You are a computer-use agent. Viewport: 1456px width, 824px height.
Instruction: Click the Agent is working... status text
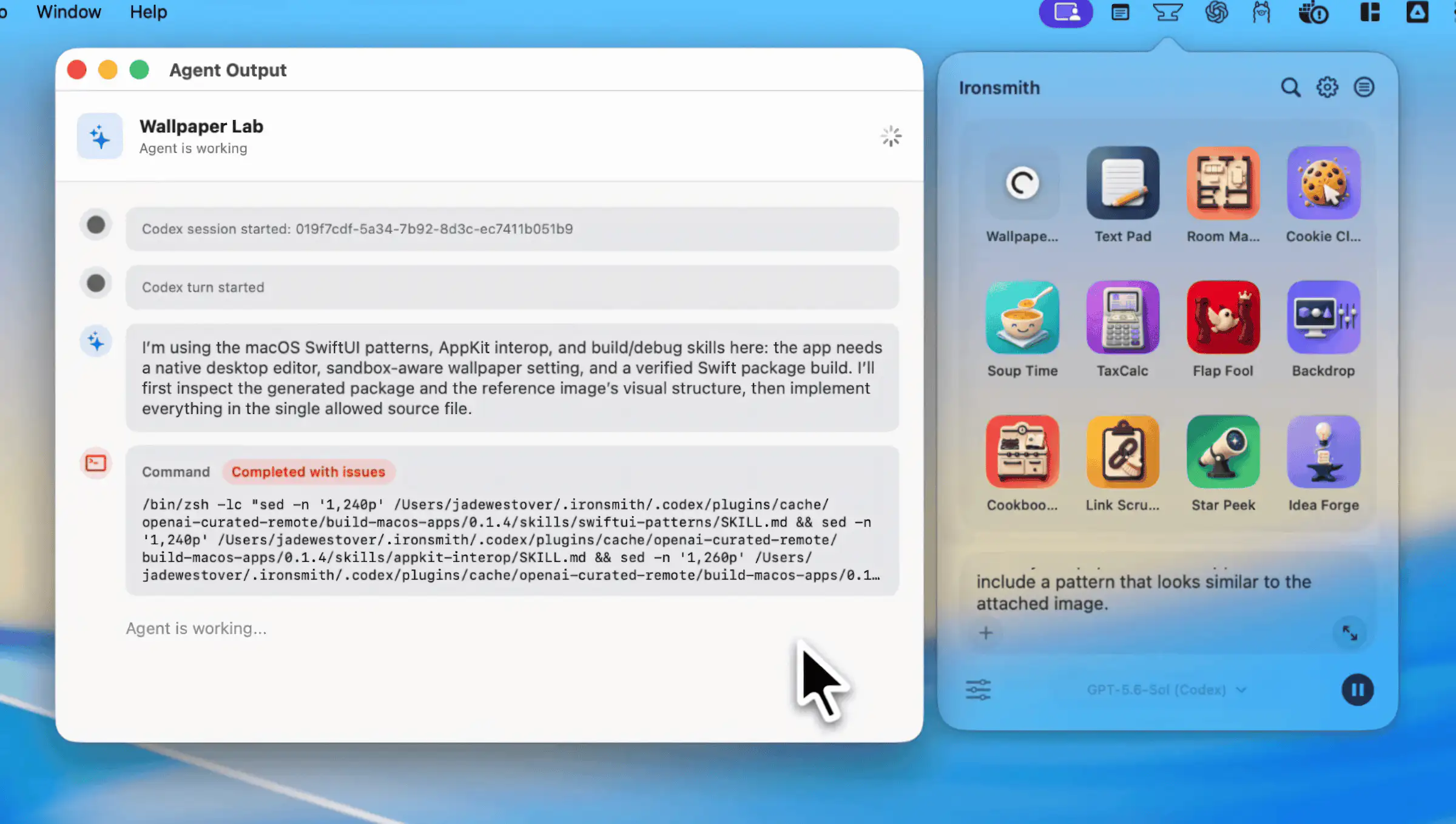(197, 629)
